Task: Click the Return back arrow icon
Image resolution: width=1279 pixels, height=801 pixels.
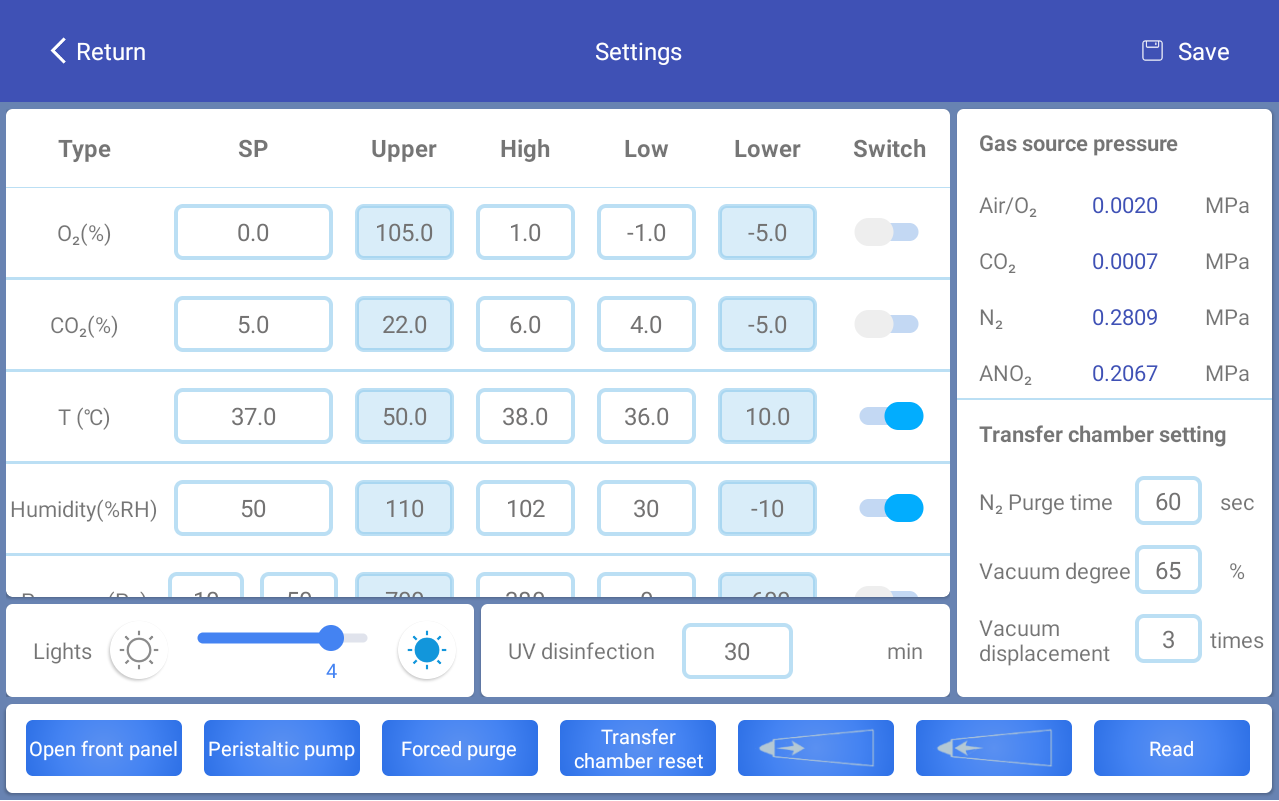Action: coord(58,51)
